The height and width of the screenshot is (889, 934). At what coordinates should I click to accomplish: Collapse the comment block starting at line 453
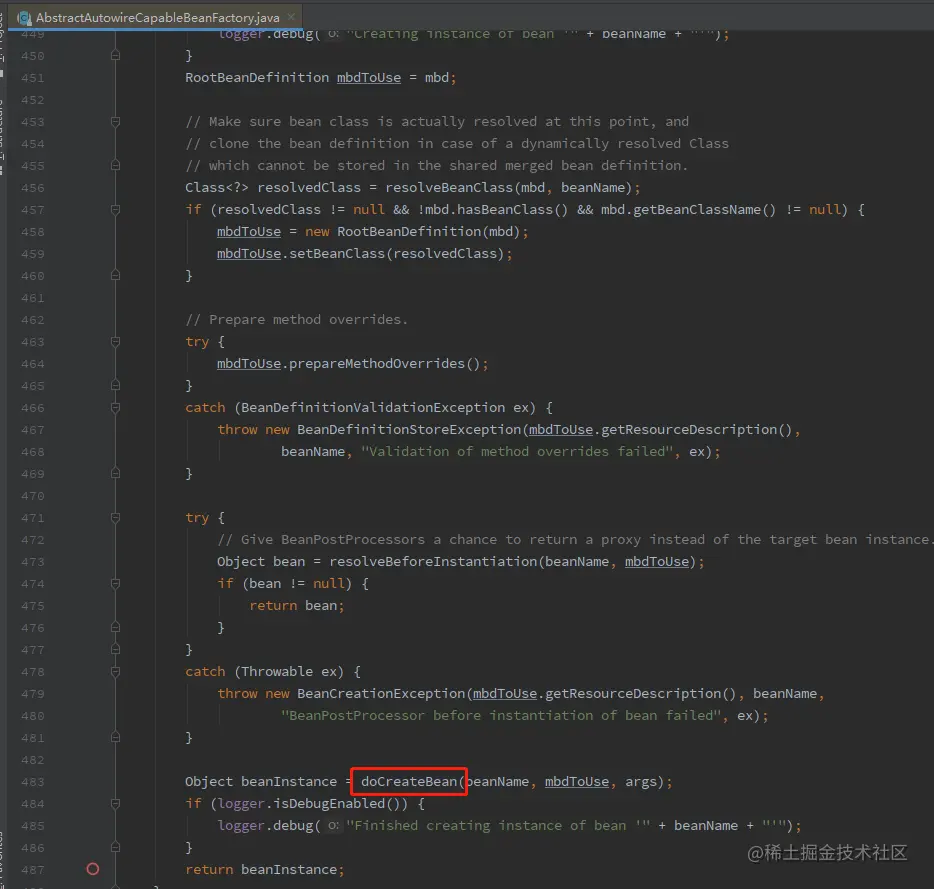(x=116, y=122)
